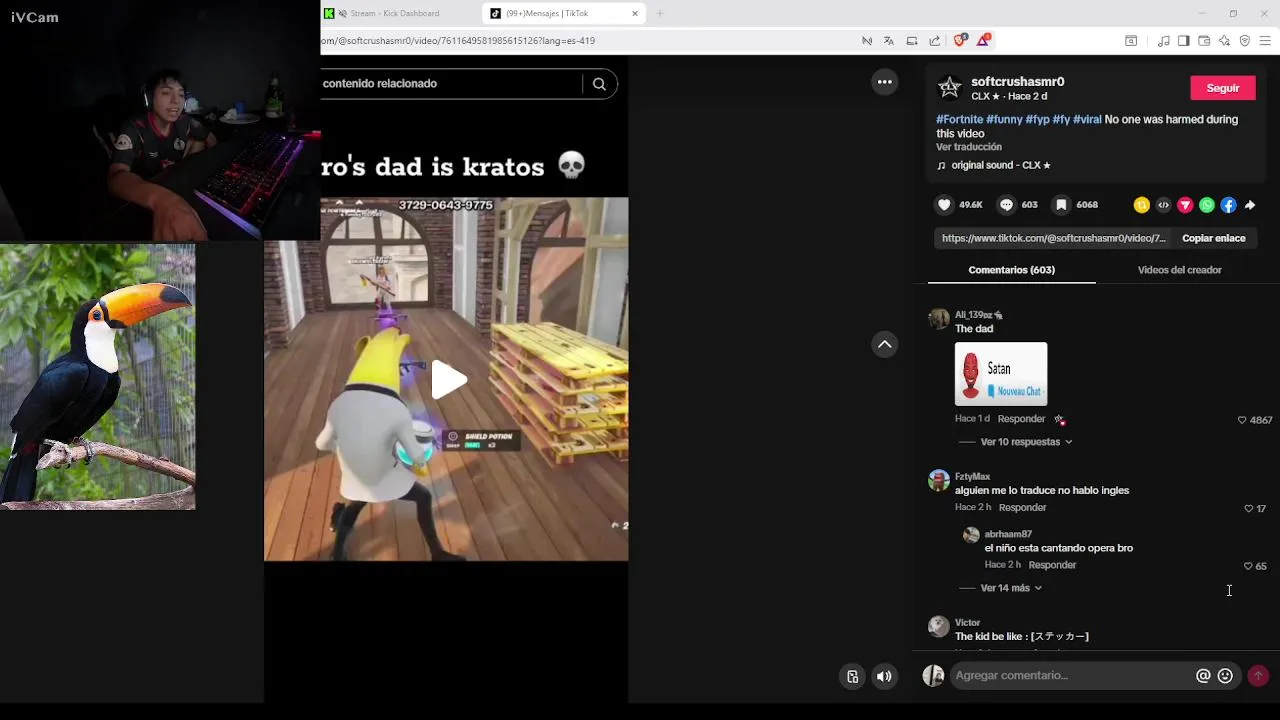Toggle the auto-scroll icon beside speaker
The width and height of the screenshot is (1280, 720).
[852, 677]
